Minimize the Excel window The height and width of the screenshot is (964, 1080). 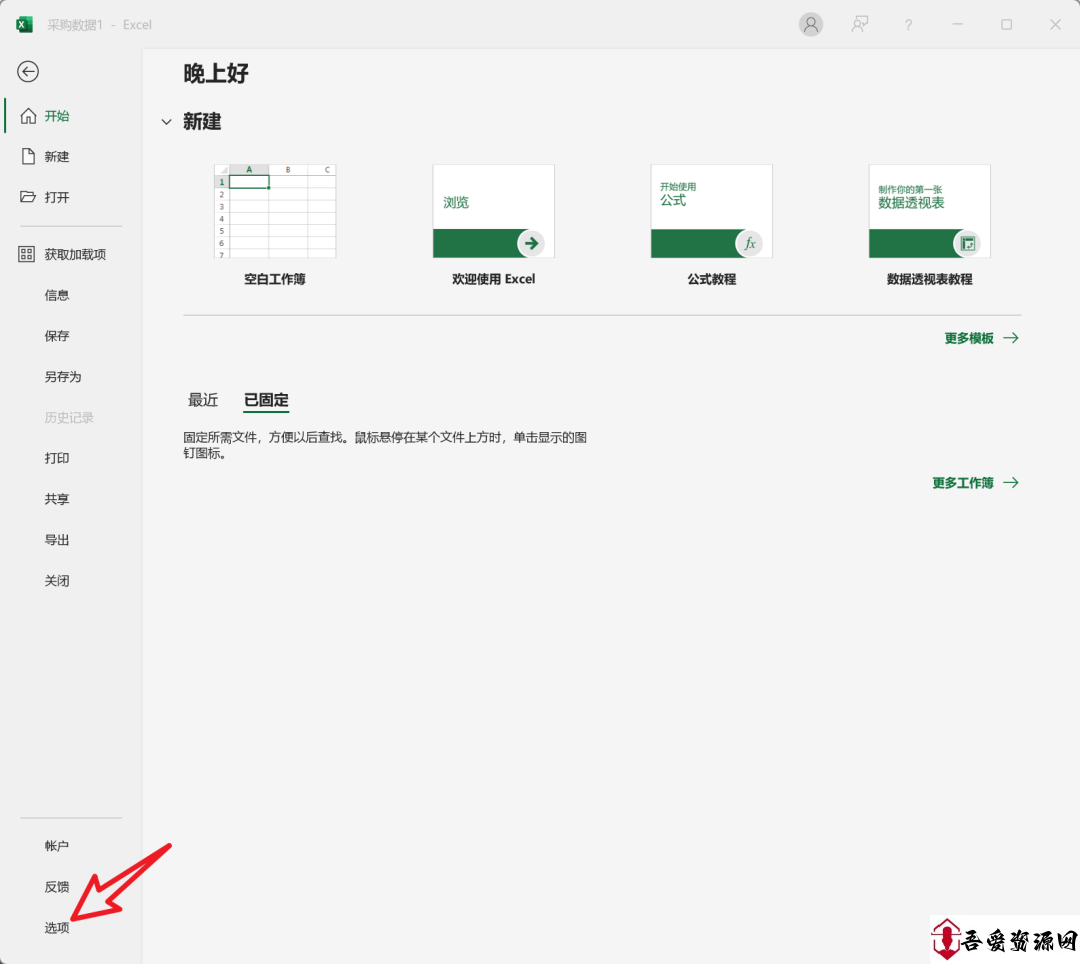click(957, 25)
